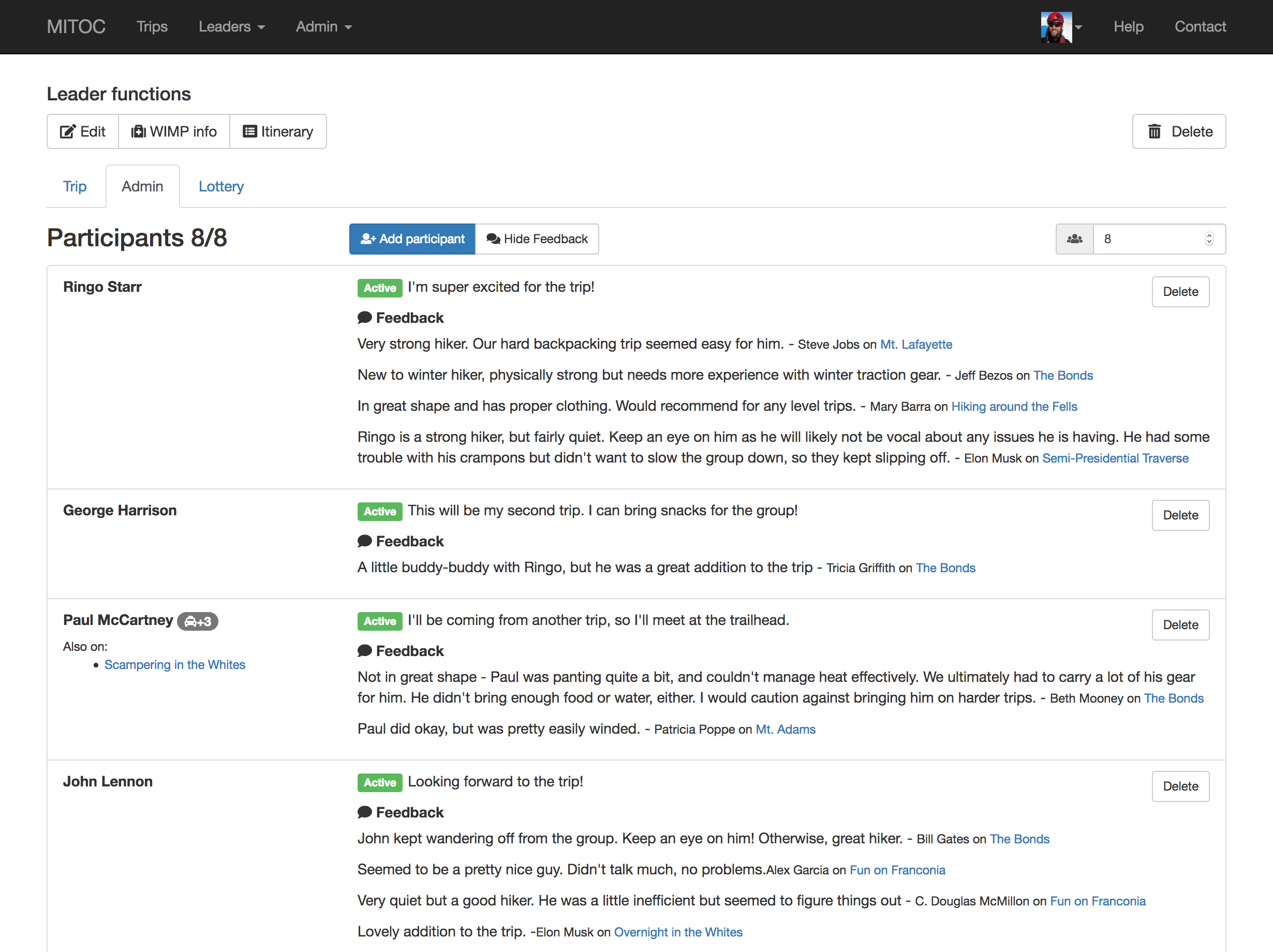Click Ringo Starr's Active status badge
Image resolution: width=1273 pixels, height=952 pixels.
pyautogui.click(x=380, y=288)
